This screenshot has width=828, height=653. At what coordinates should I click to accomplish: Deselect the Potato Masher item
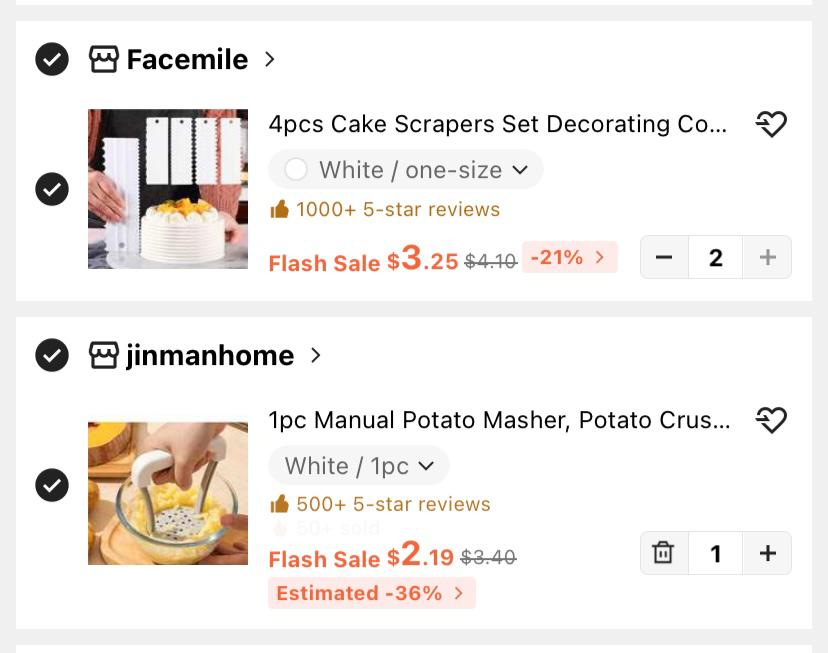[x=52, y=485]
